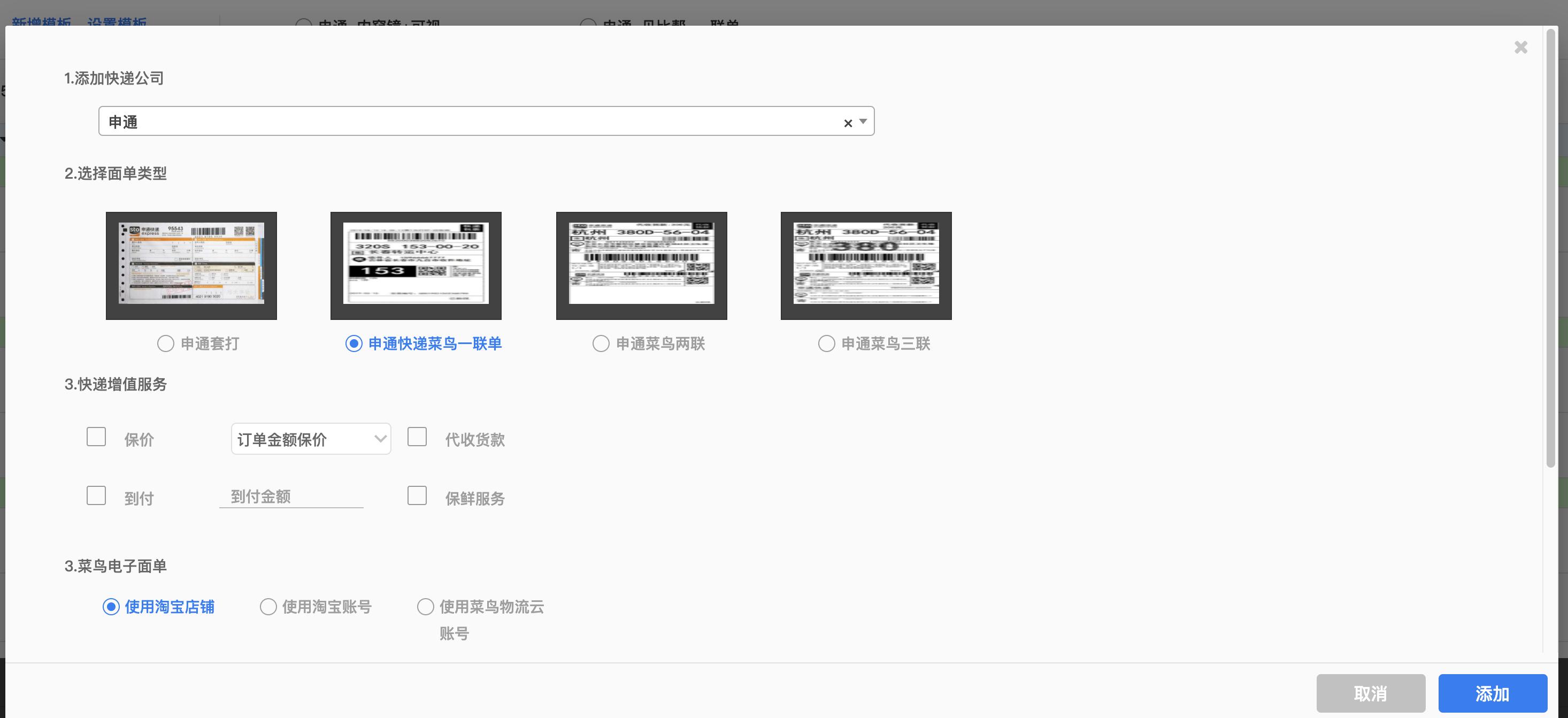Screen dimensions: 1568x718
Task: Click the 申通菜鸟三联 label preview image
Action: tap(866, 265)
